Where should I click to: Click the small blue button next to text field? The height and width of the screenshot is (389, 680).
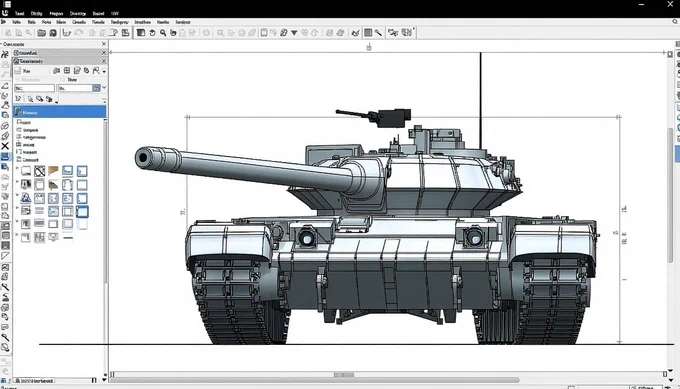(x=96, y=88)
